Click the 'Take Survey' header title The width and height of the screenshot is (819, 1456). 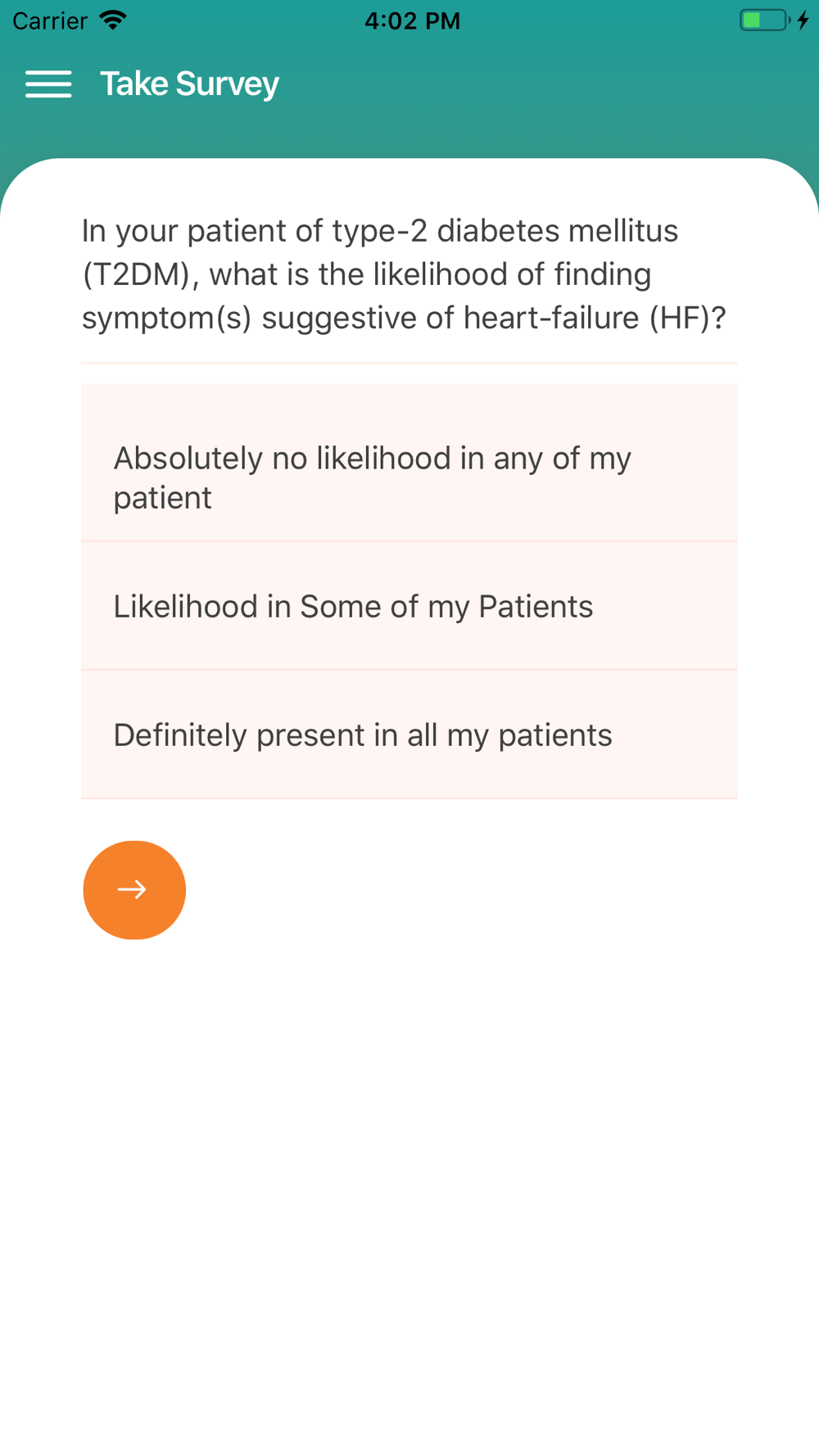coord(189,84)
